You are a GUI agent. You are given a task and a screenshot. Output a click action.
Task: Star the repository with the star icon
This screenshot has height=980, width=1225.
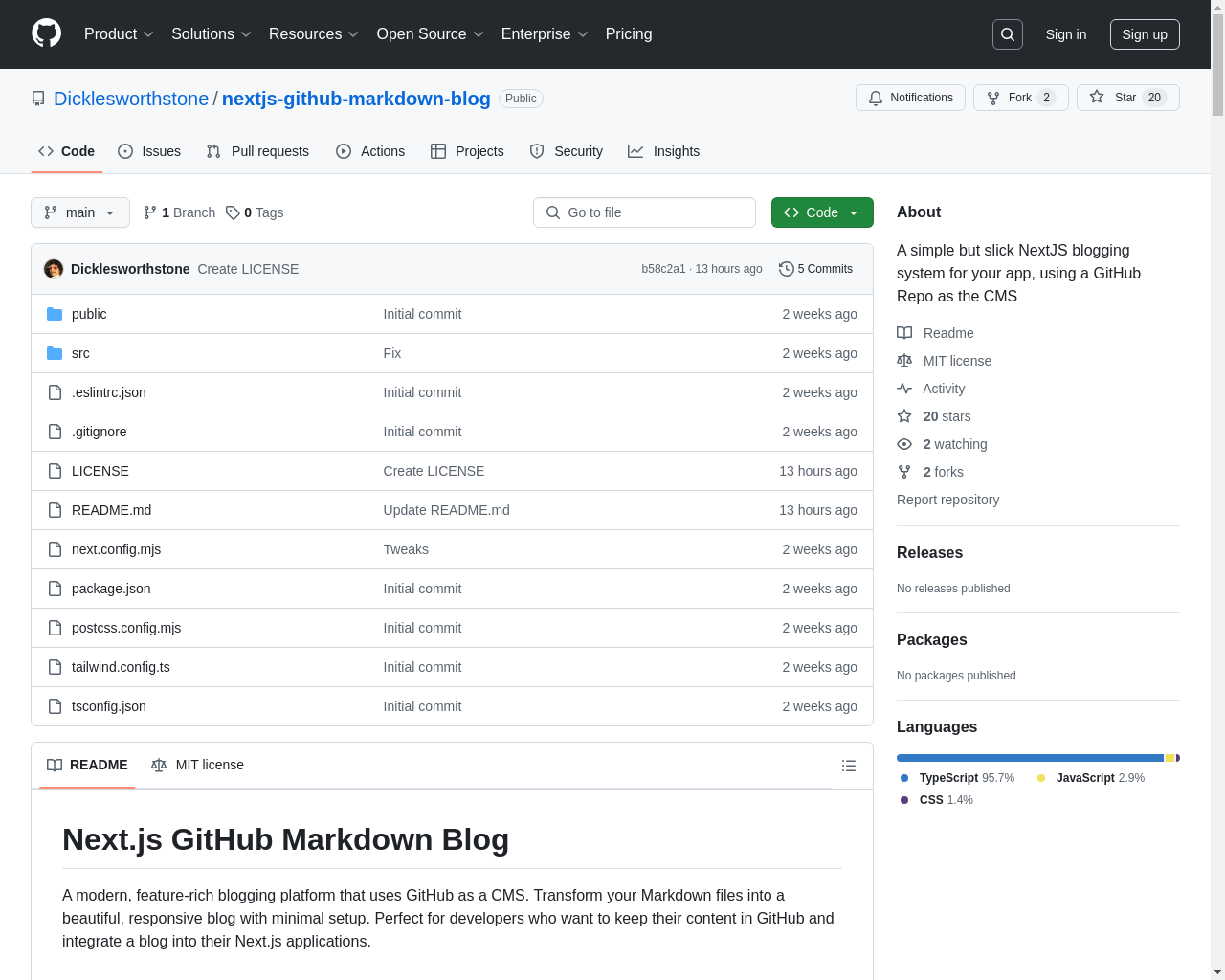(x=1097, y=98)
